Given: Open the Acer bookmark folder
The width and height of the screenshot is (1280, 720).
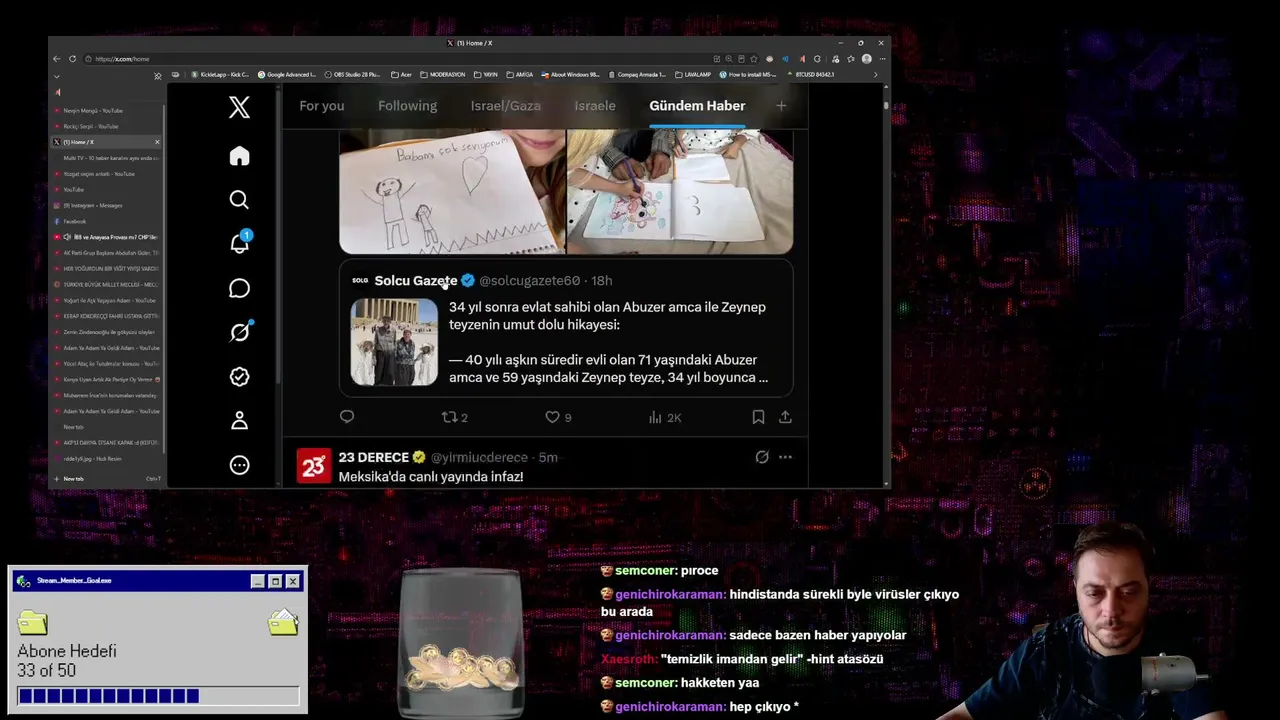Looking at the screenshot, I should pyautogui.click(x=402, y=75).
